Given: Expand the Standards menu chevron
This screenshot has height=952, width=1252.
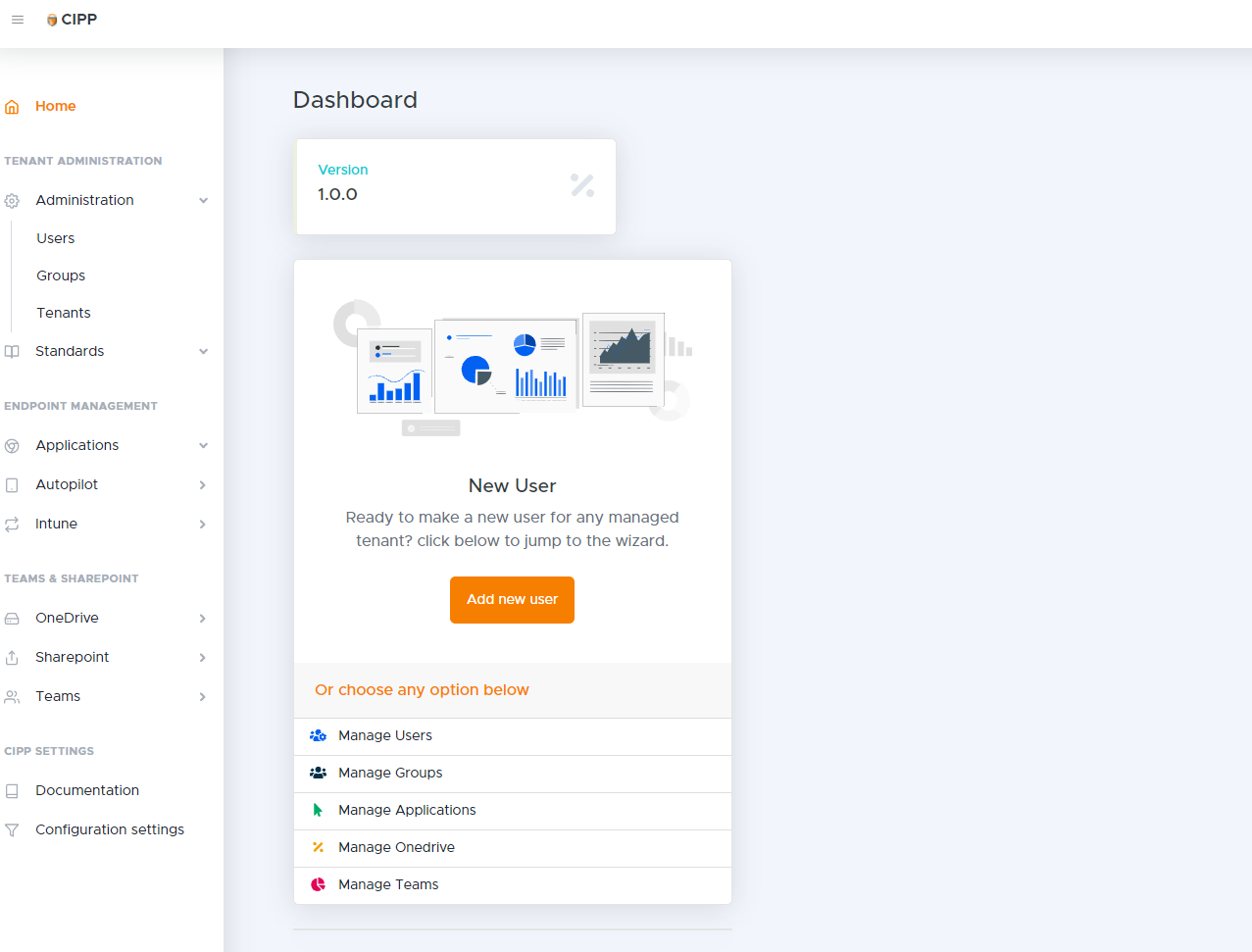Looking at the screenshot, I should pos(203,352).
